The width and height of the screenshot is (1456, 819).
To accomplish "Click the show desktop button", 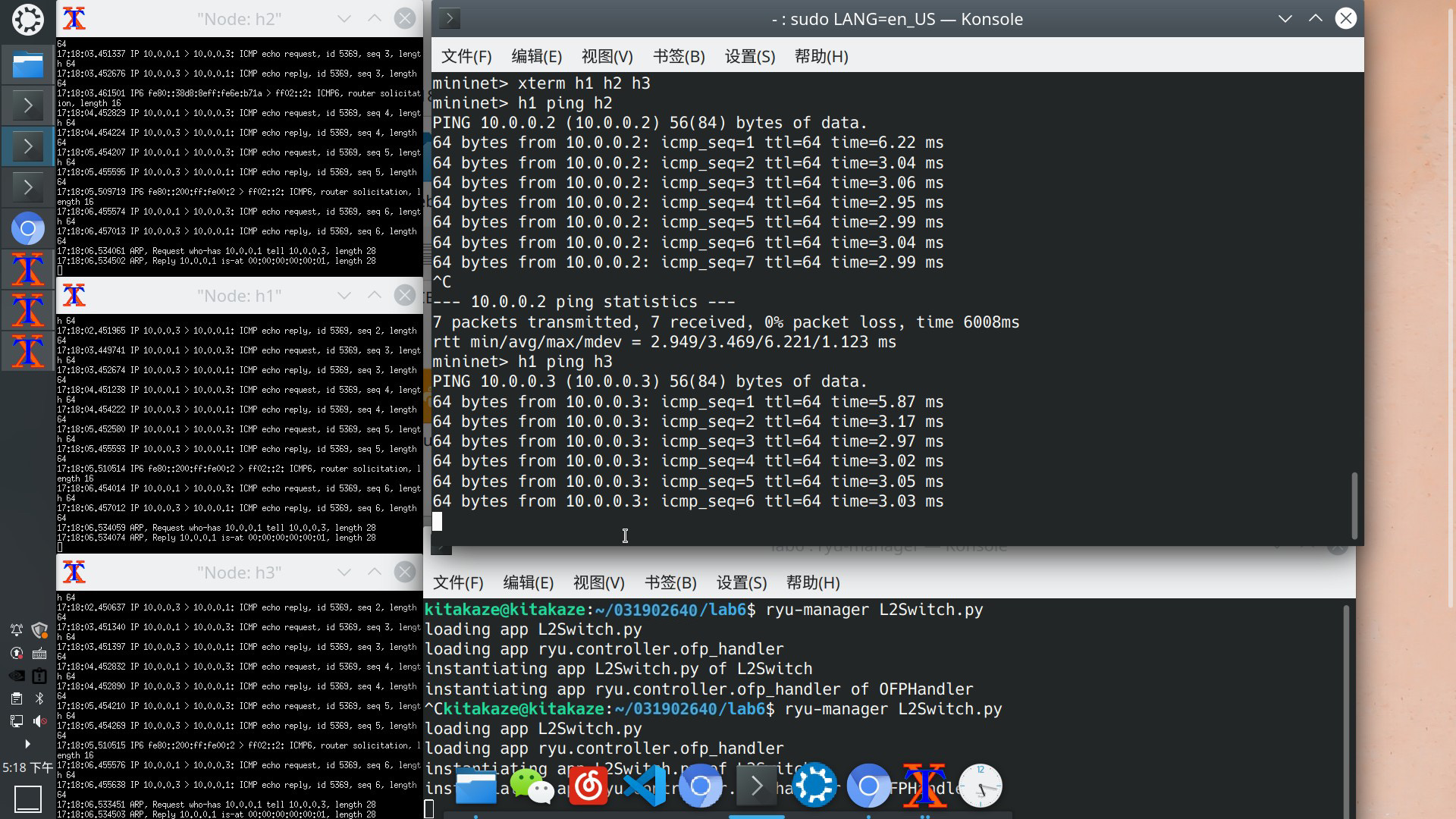I will tap(27, 799).
